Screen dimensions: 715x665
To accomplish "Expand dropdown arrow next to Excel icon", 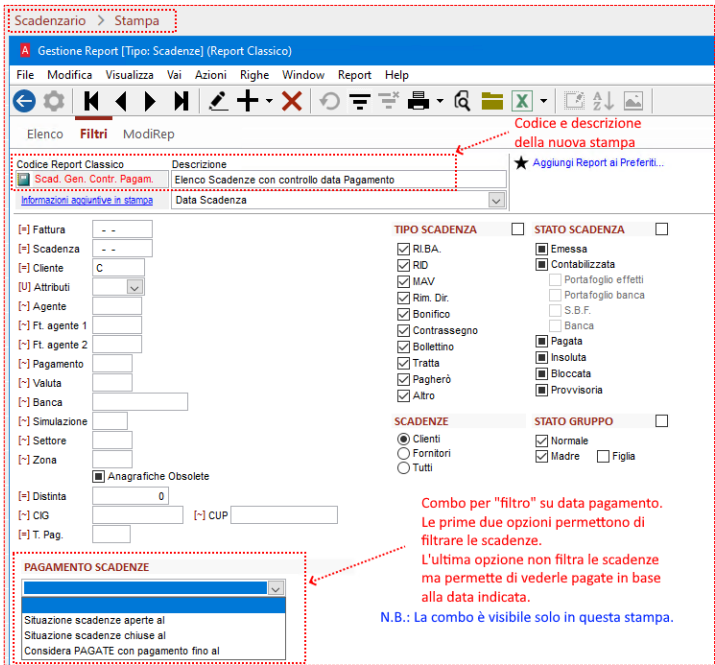I will [544, 101].
